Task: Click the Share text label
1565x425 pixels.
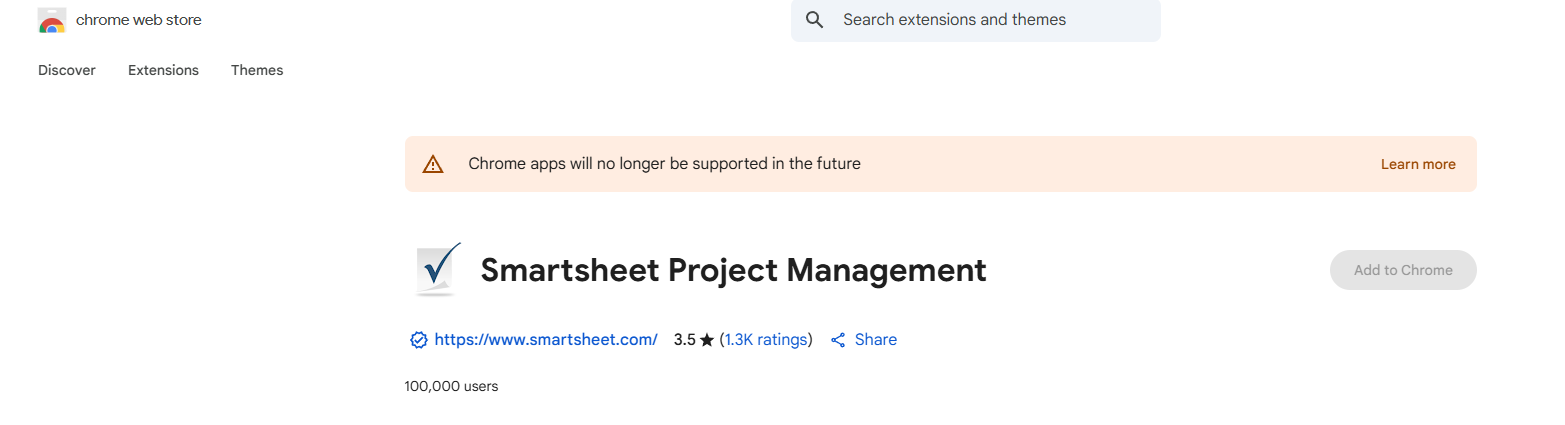Action: pos(876,340)
